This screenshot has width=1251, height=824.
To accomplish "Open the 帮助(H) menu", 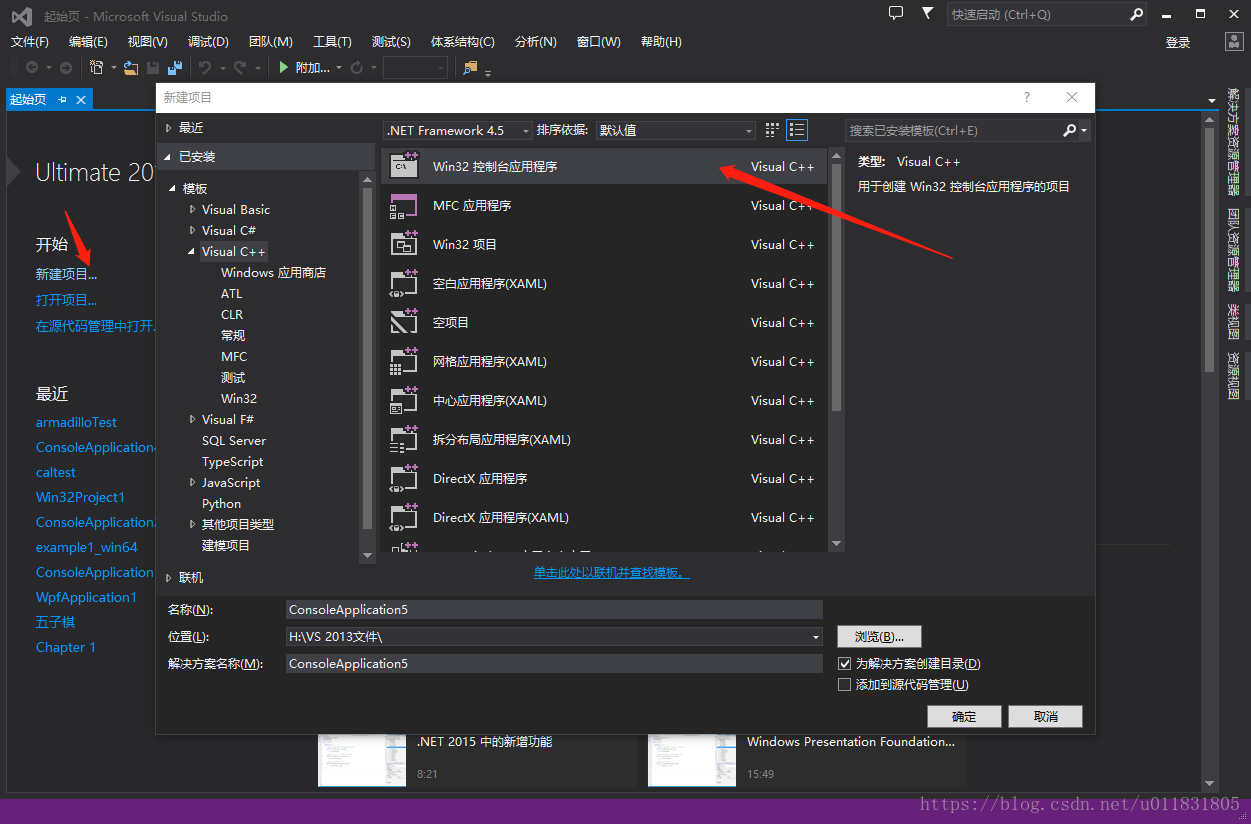I will (x=661, y=42).
